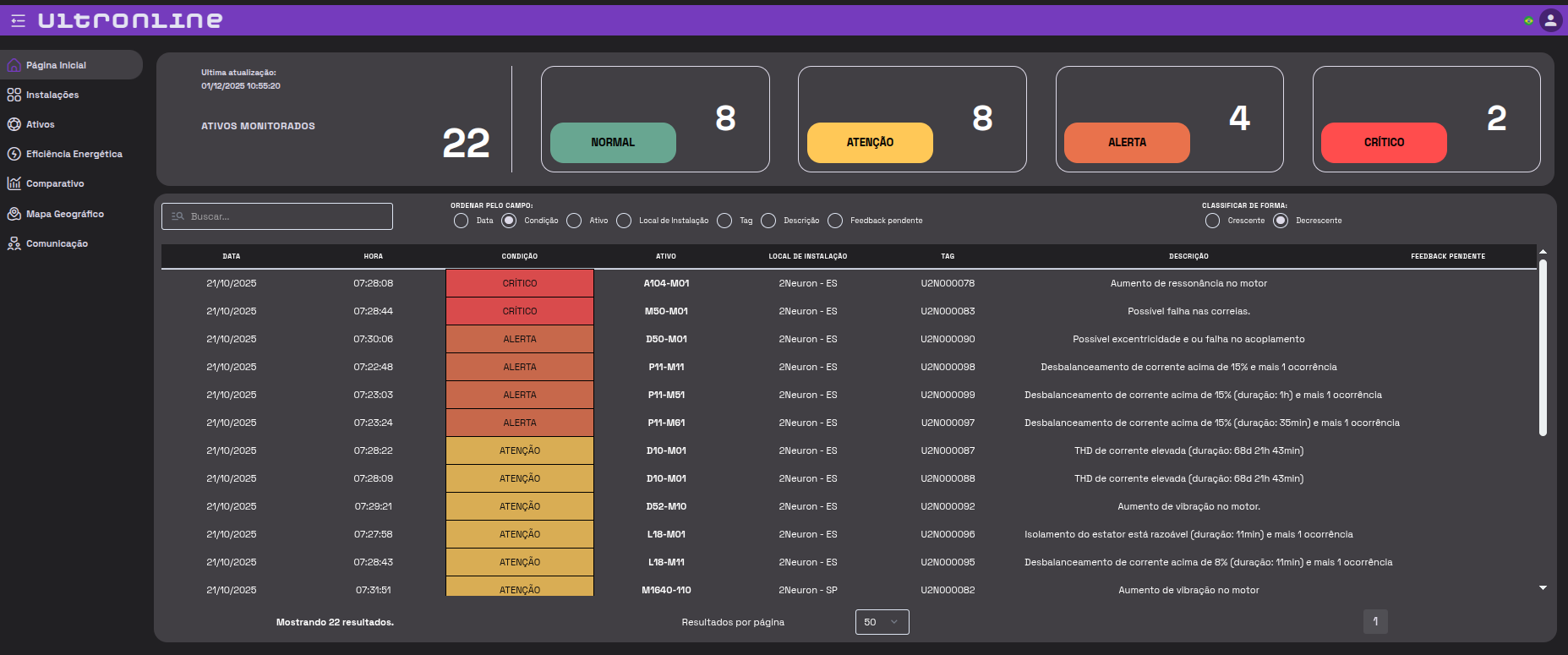Viewport: 1568px width, 655px height.
Task: Open the Comunicação menu item
Action: (57, 243)
